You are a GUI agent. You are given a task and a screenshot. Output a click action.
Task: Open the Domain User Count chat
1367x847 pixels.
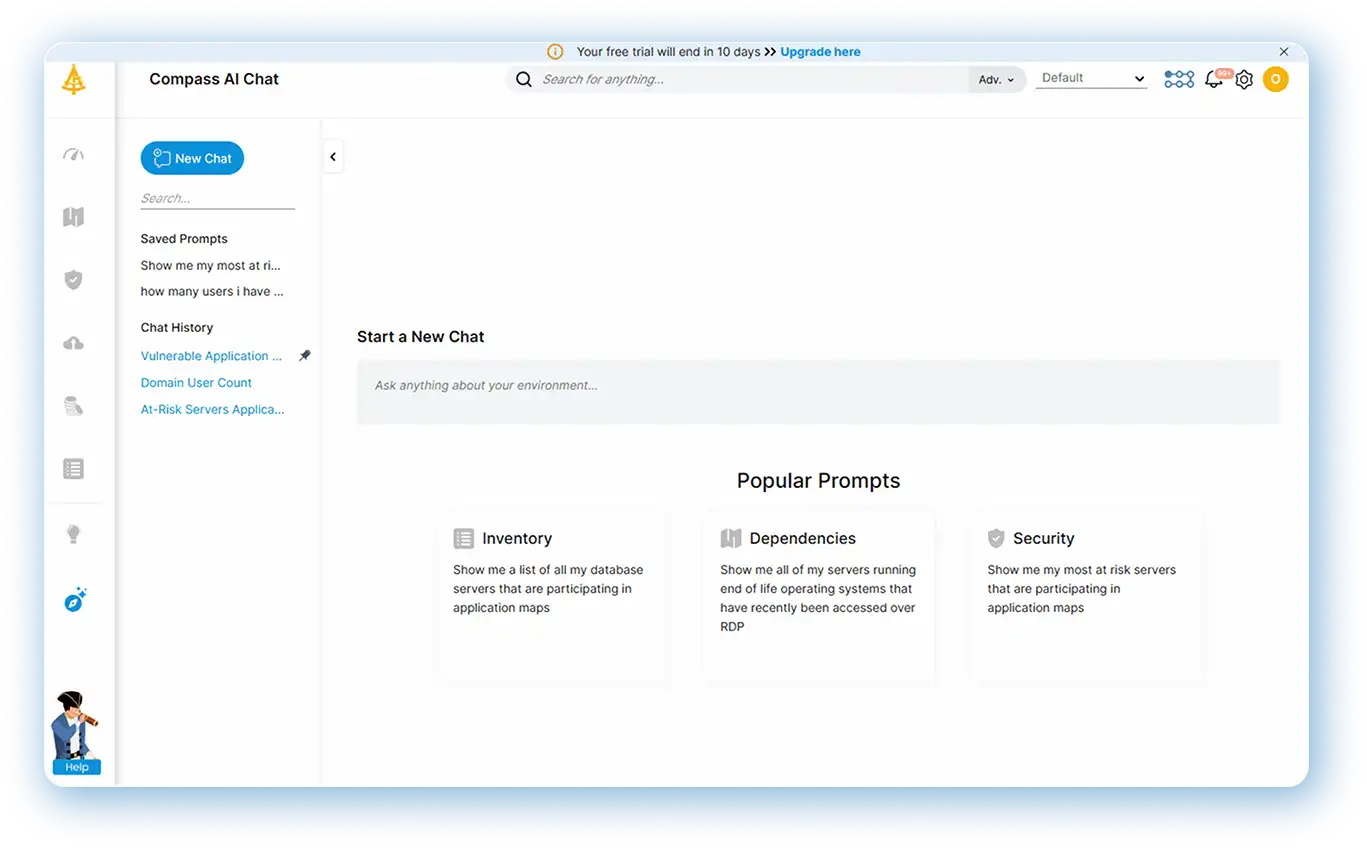(196, 383)
